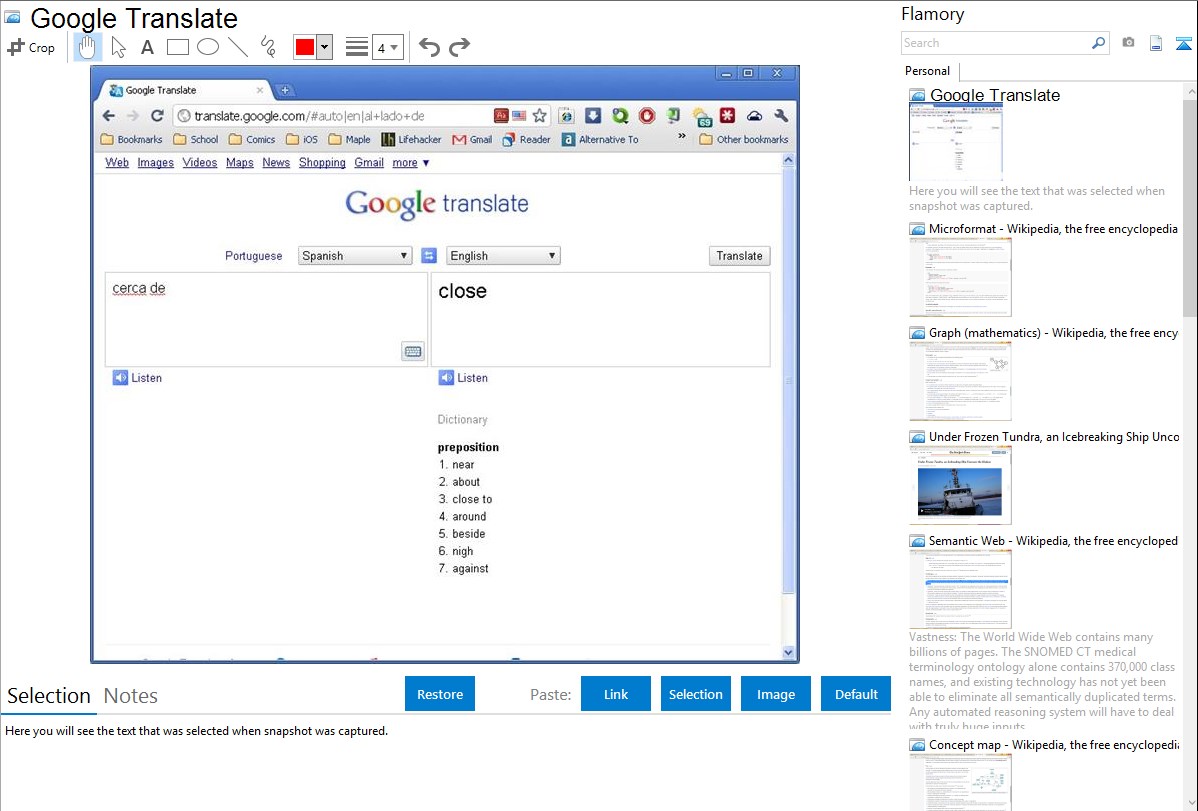Choose the arrow pointer selection tool
The image size is (1198, 811).
(118, 47)
